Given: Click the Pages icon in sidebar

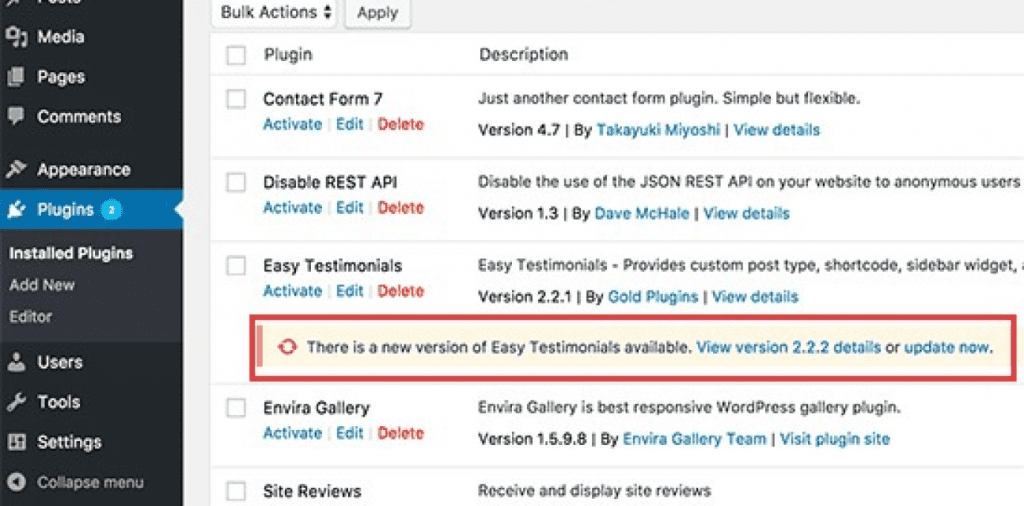Looking at the screenshot, I should pyautogui.click(x=16, y=77).
